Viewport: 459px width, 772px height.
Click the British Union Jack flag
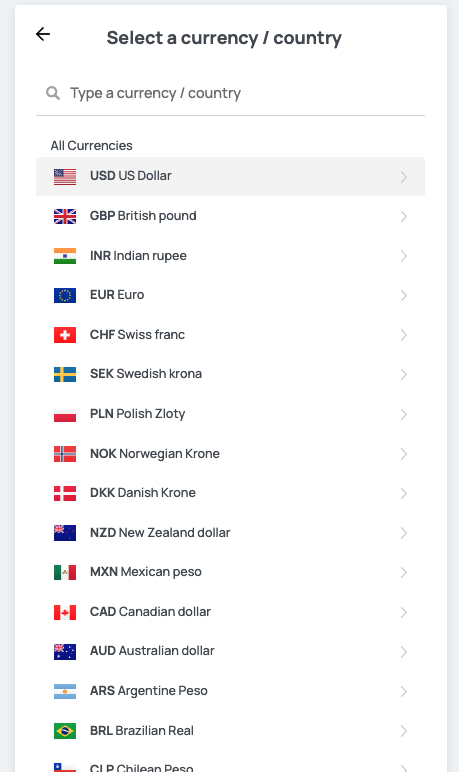pos(65,216)
